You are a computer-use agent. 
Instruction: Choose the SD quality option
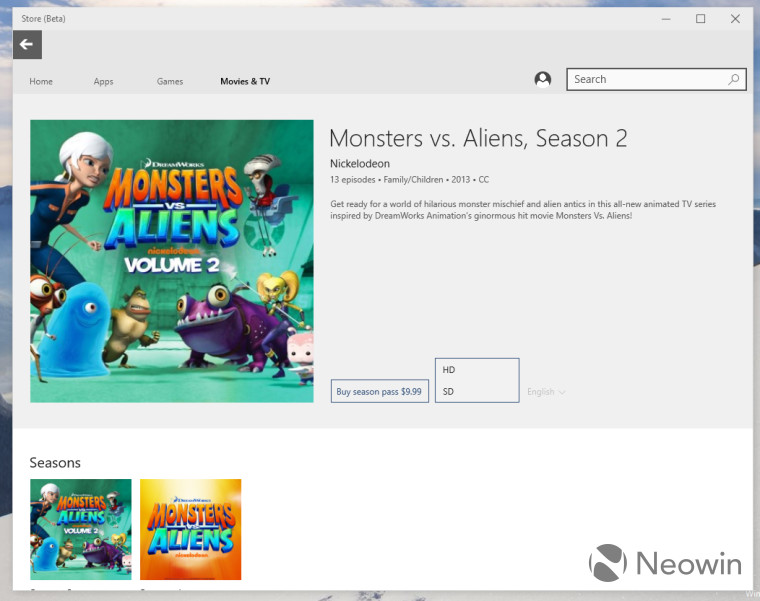[x=477, y=391]
